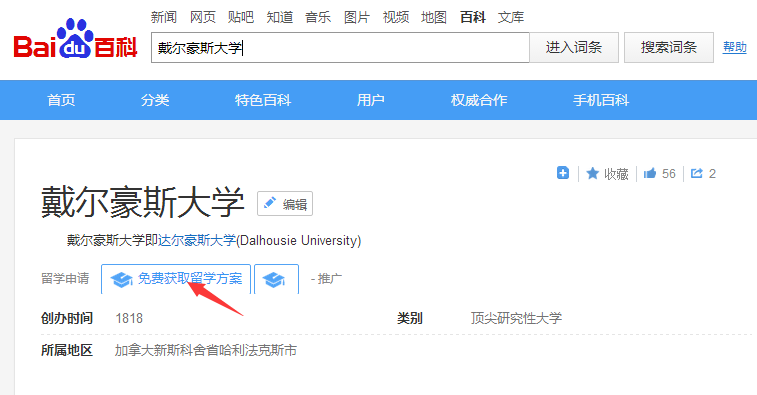
Task: Open 权威合作 in the blue navbar
Action: tap(479, 100)
